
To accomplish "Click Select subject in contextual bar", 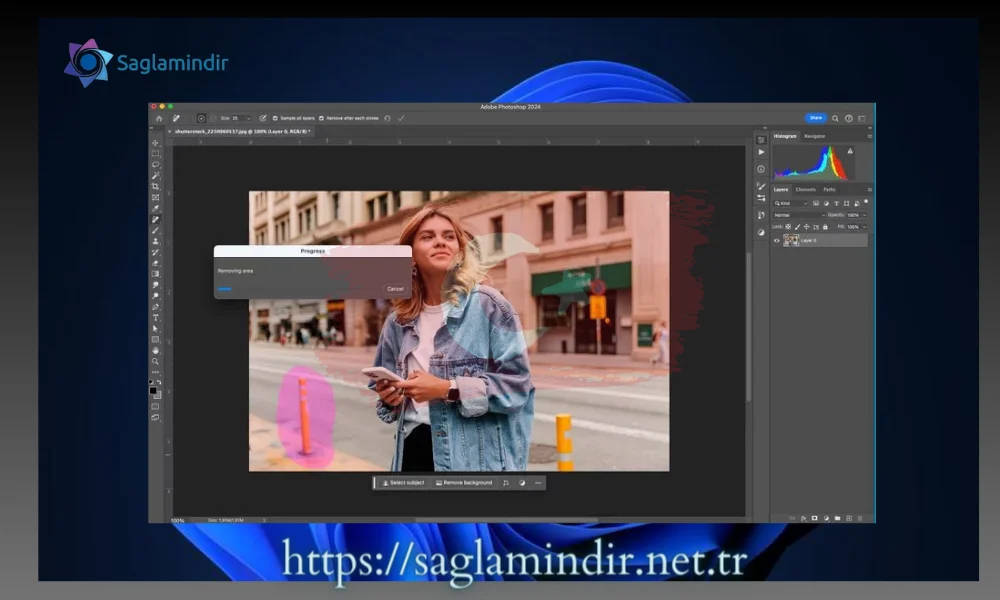I will pos(403,483).
